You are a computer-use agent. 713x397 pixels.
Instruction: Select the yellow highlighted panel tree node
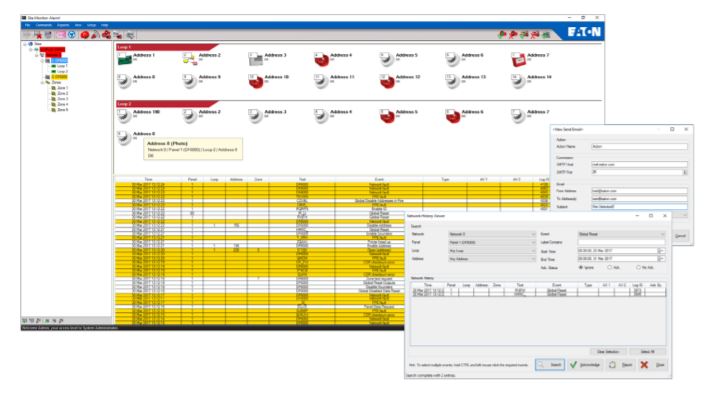click(60, 77)
